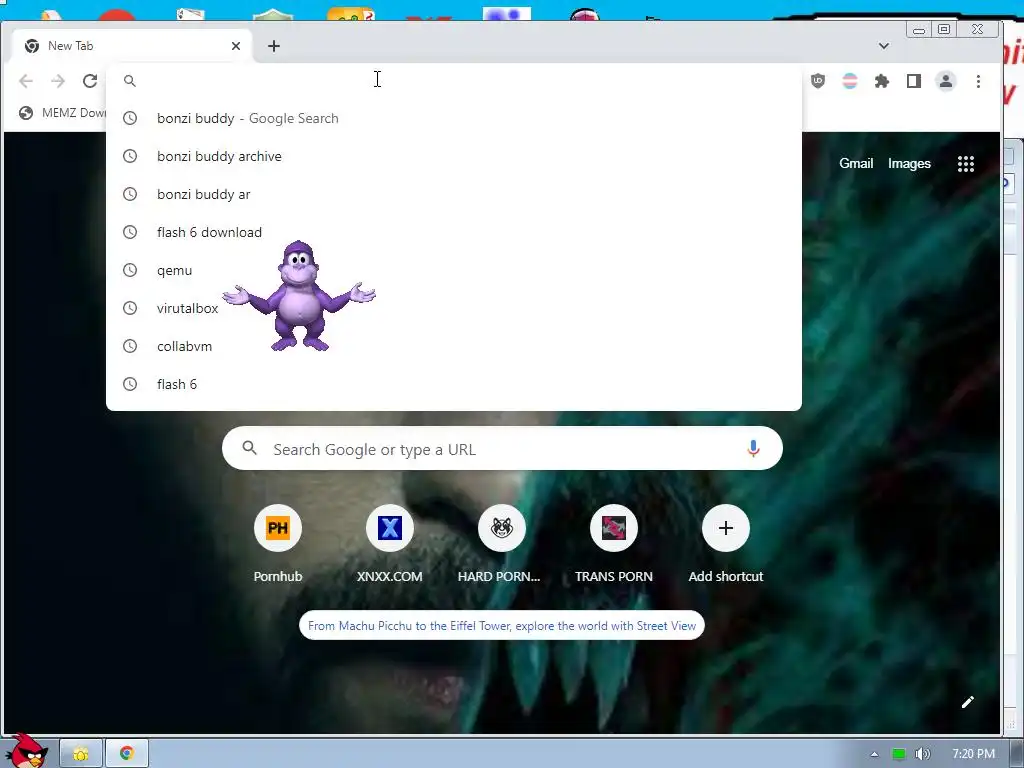This screenshot has width=1024, height=768.
Task: Open the Extensions puzzle piece menu
Action: (x=882, y=81)
